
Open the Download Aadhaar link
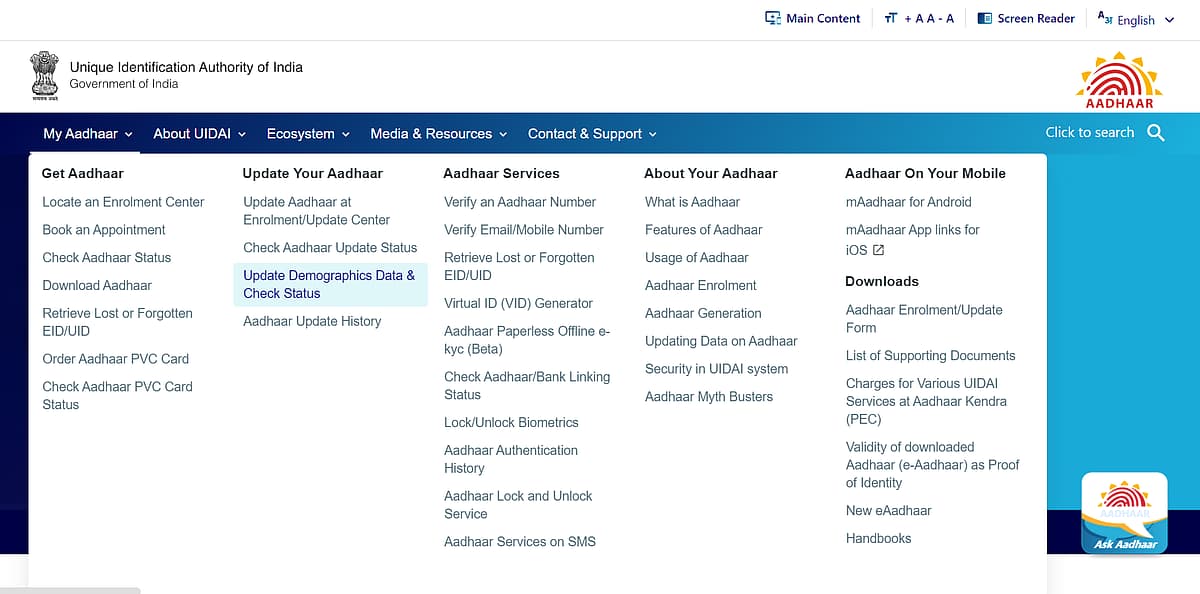tap(97, 285)
